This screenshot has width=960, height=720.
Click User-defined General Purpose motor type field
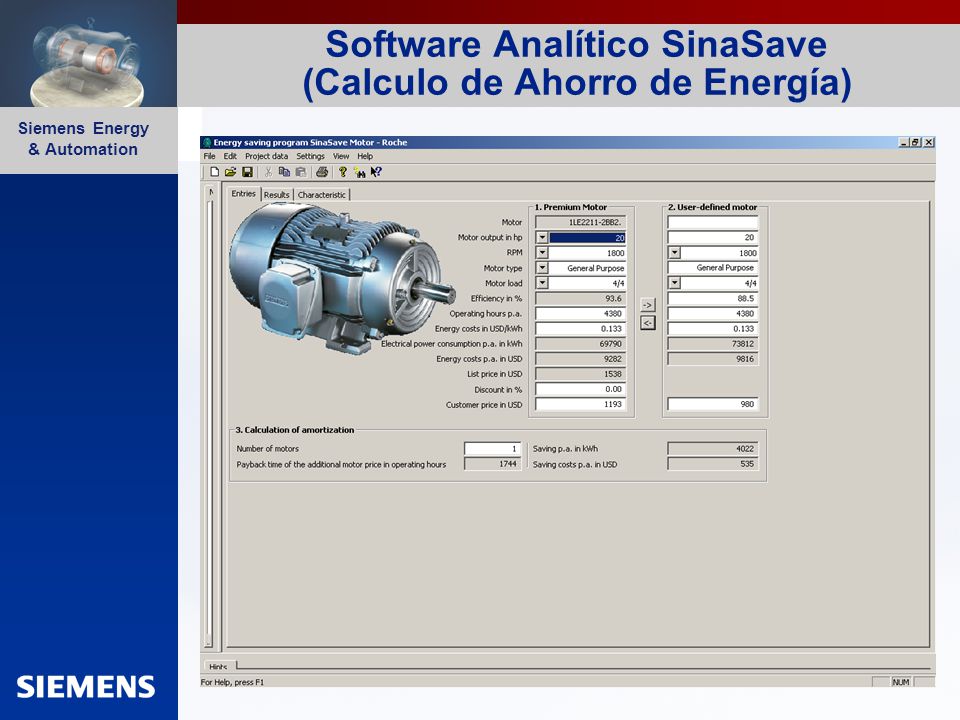[x=713, y=268]
